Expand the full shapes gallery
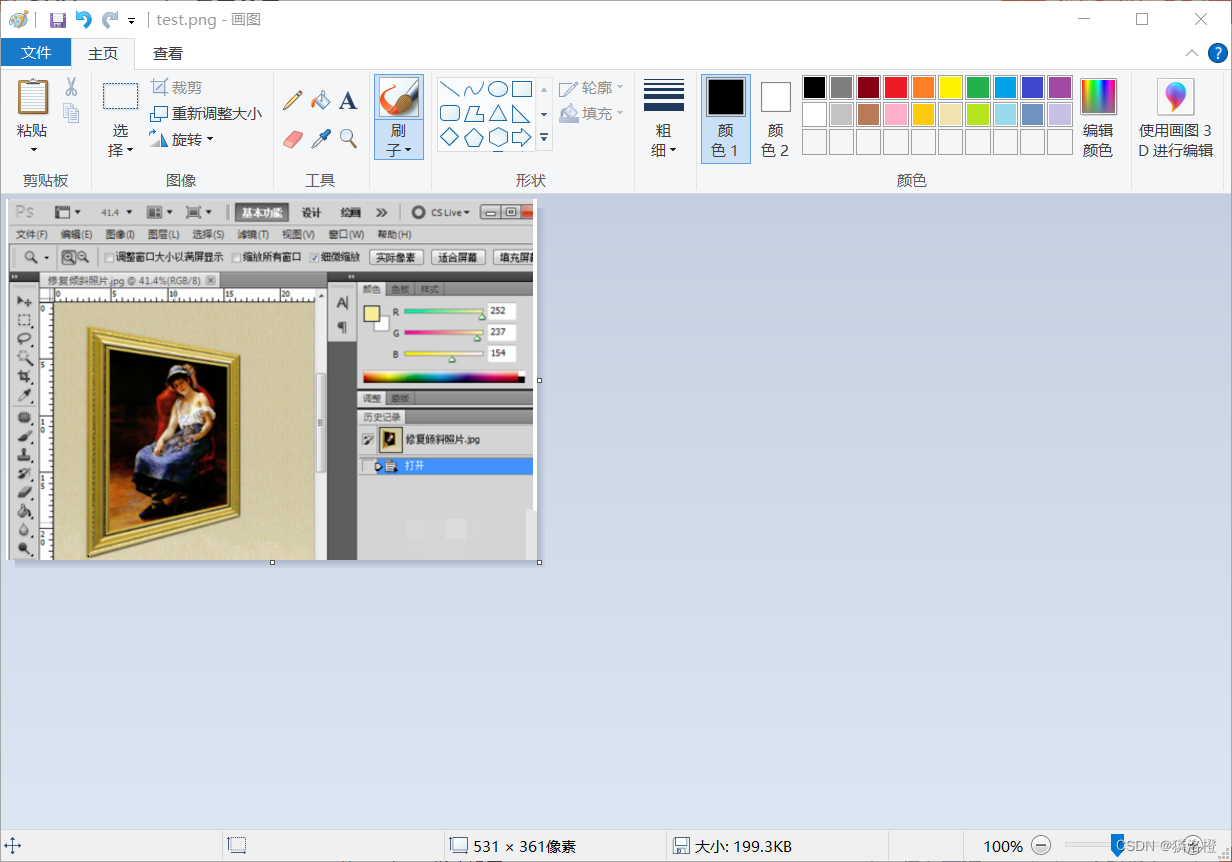Viewport: 1232px width, 862px height. [544, 138]
